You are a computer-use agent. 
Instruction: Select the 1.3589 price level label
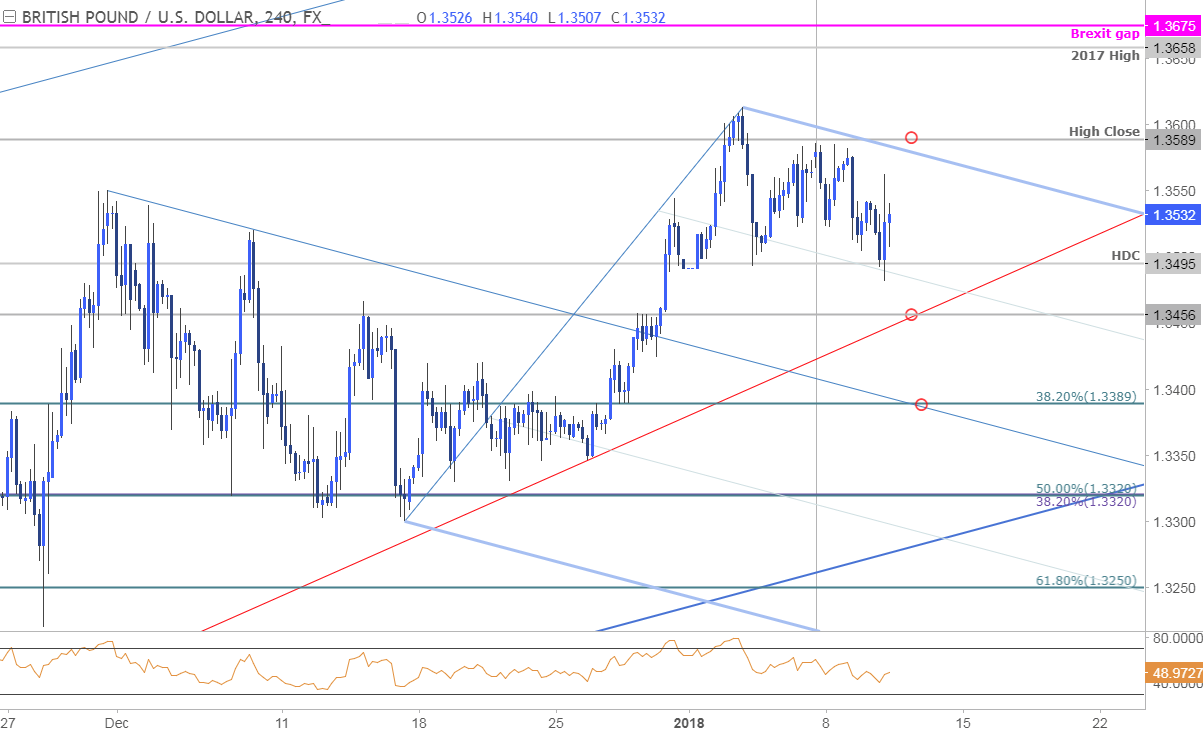(1174, 140)
